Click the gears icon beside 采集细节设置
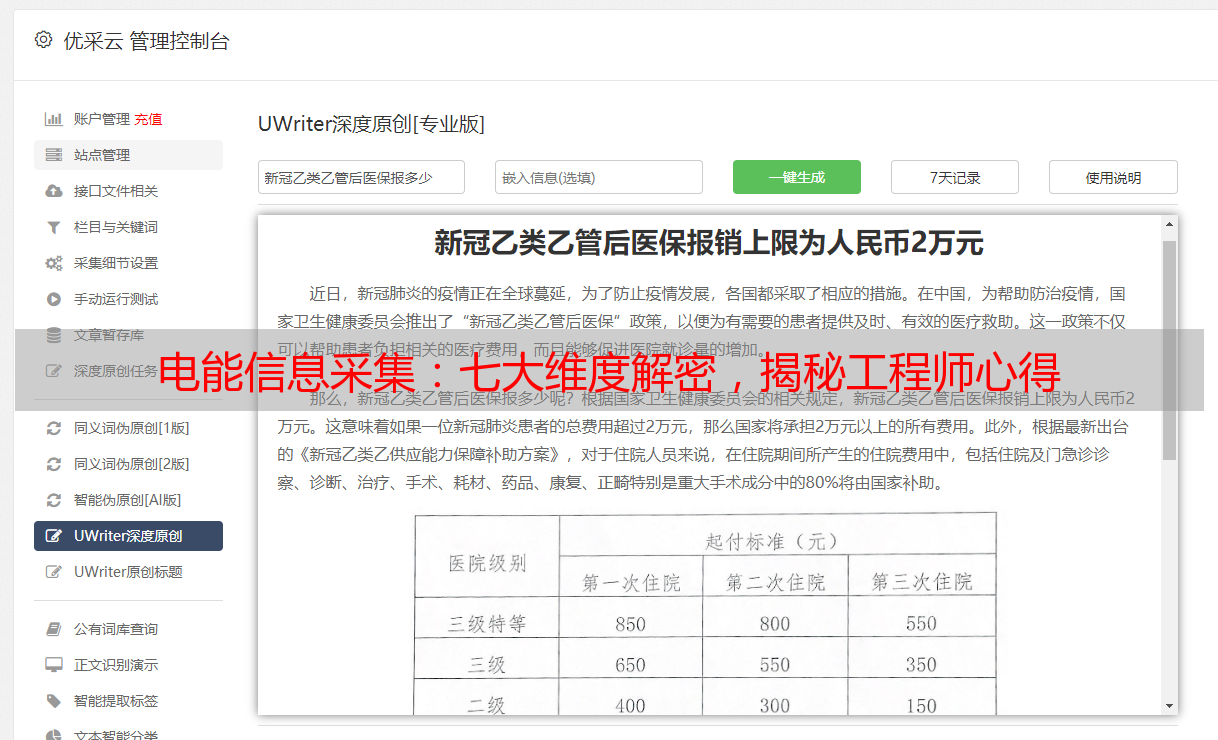 [54, 263]
